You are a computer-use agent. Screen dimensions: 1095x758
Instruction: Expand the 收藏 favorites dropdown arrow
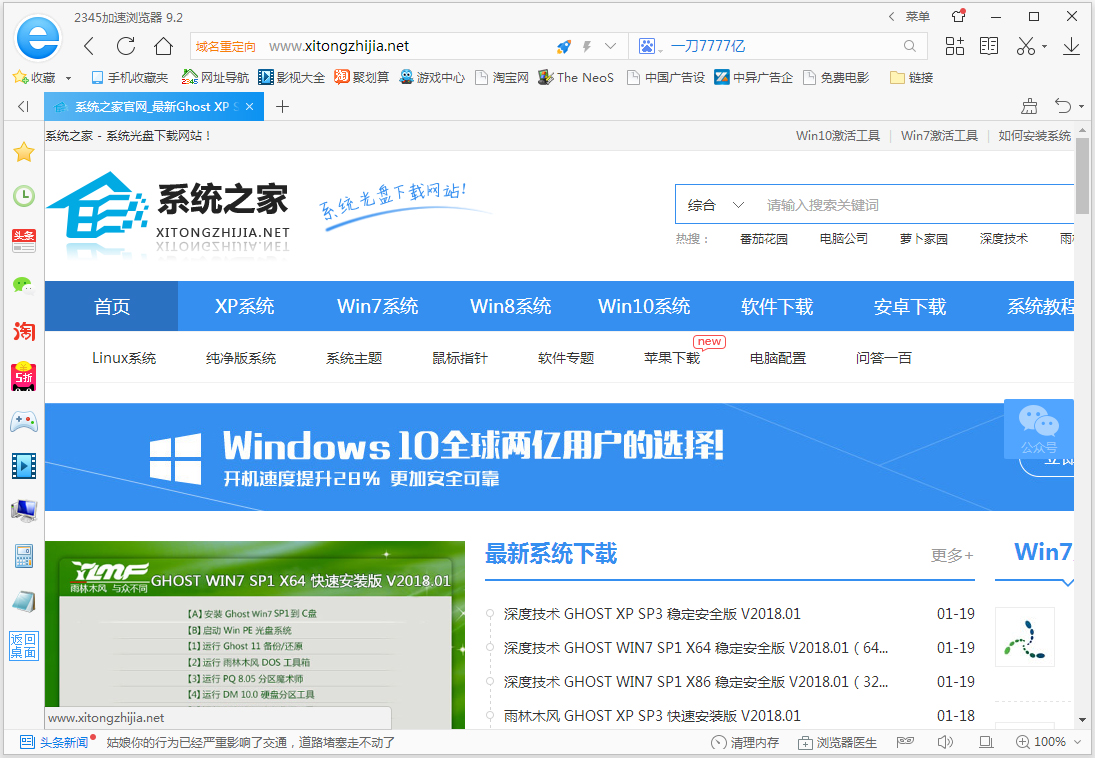(68, 78)
